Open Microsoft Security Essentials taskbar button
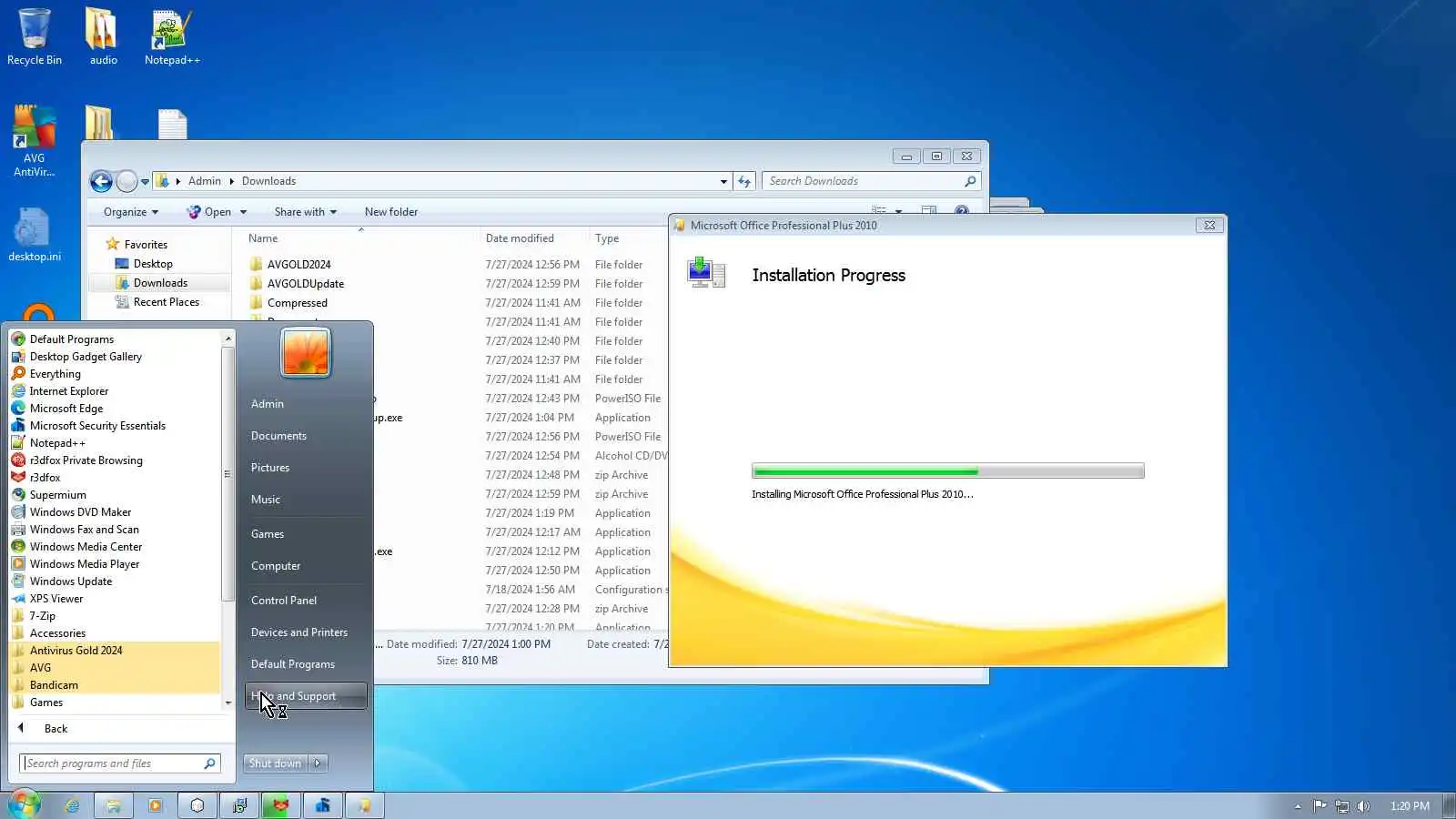1456x819 pixels. [322, 805]
